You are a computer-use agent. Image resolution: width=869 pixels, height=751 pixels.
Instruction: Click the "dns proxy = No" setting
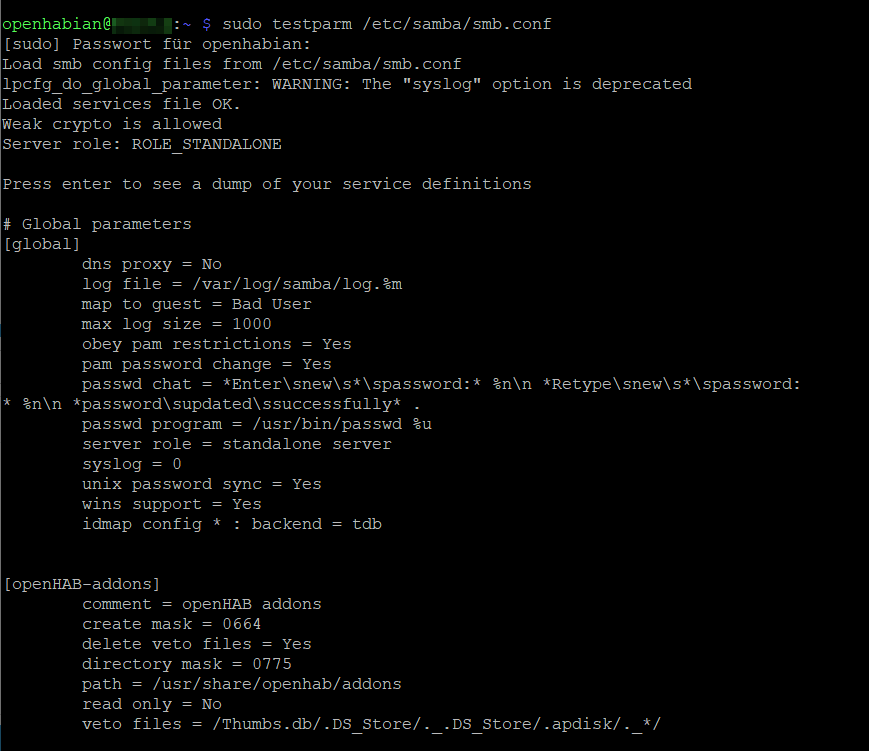(151, 264)
